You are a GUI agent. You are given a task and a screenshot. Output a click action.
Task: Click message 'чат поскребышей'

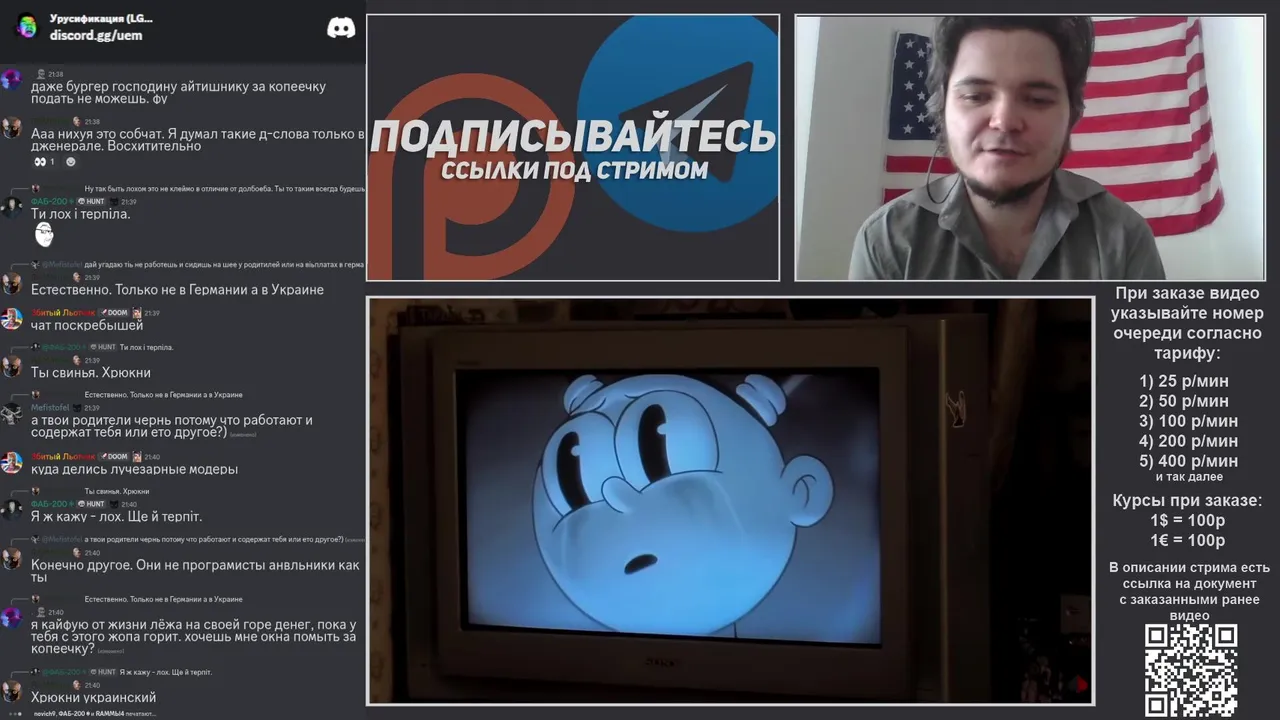tap(87, 325)
